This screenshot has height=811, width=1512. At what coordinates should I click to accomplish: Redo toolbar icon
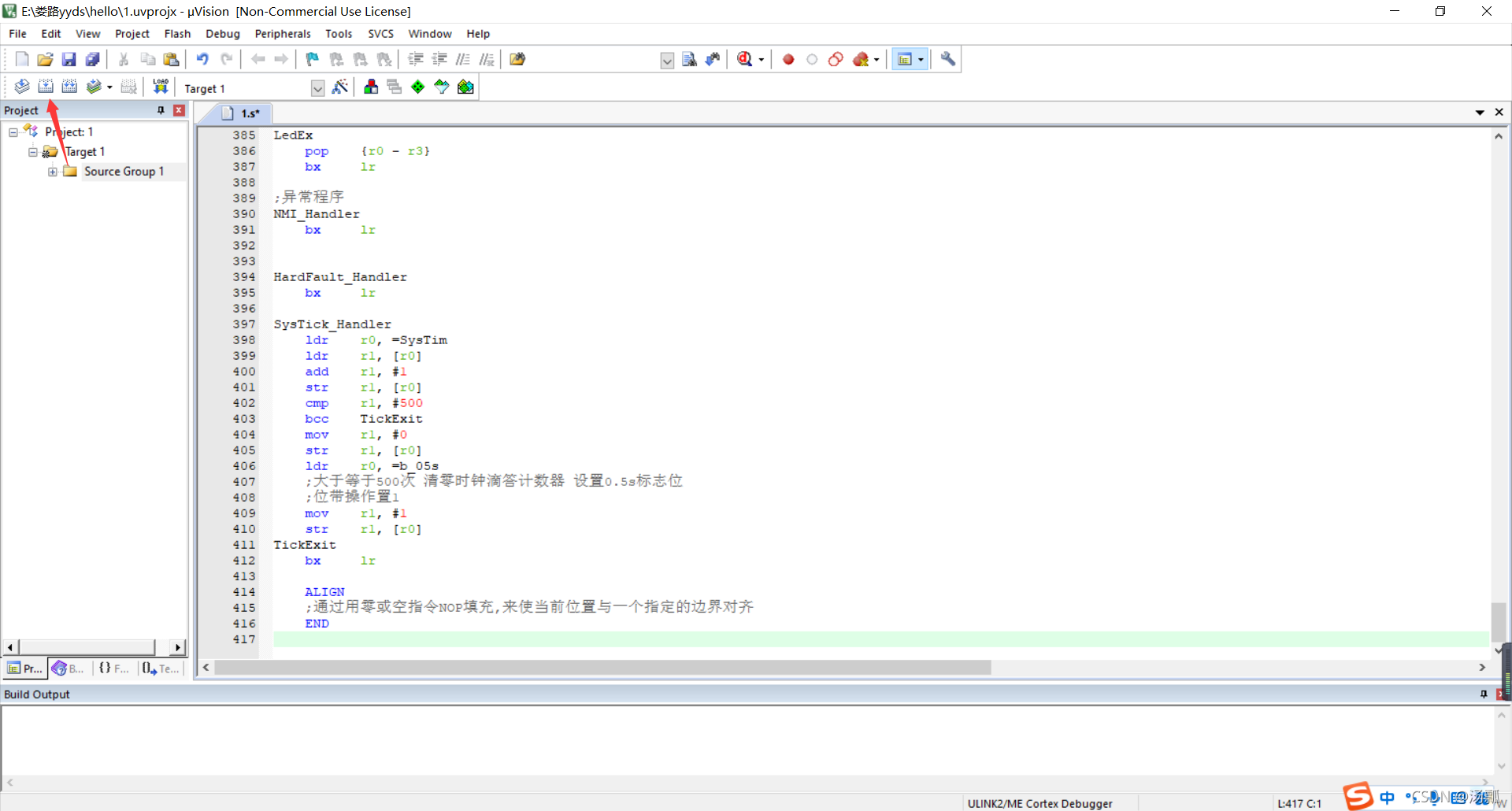pos(226,59)
